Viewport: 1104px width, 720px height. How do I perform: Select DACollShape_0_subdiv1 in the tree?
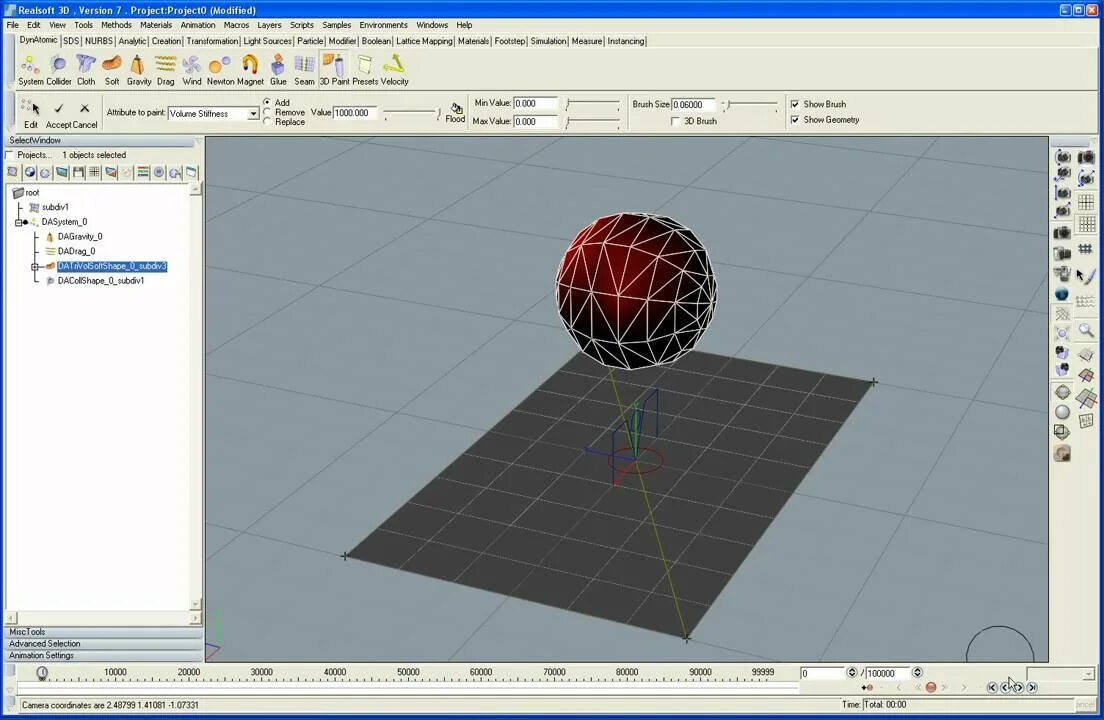point(101,281)
